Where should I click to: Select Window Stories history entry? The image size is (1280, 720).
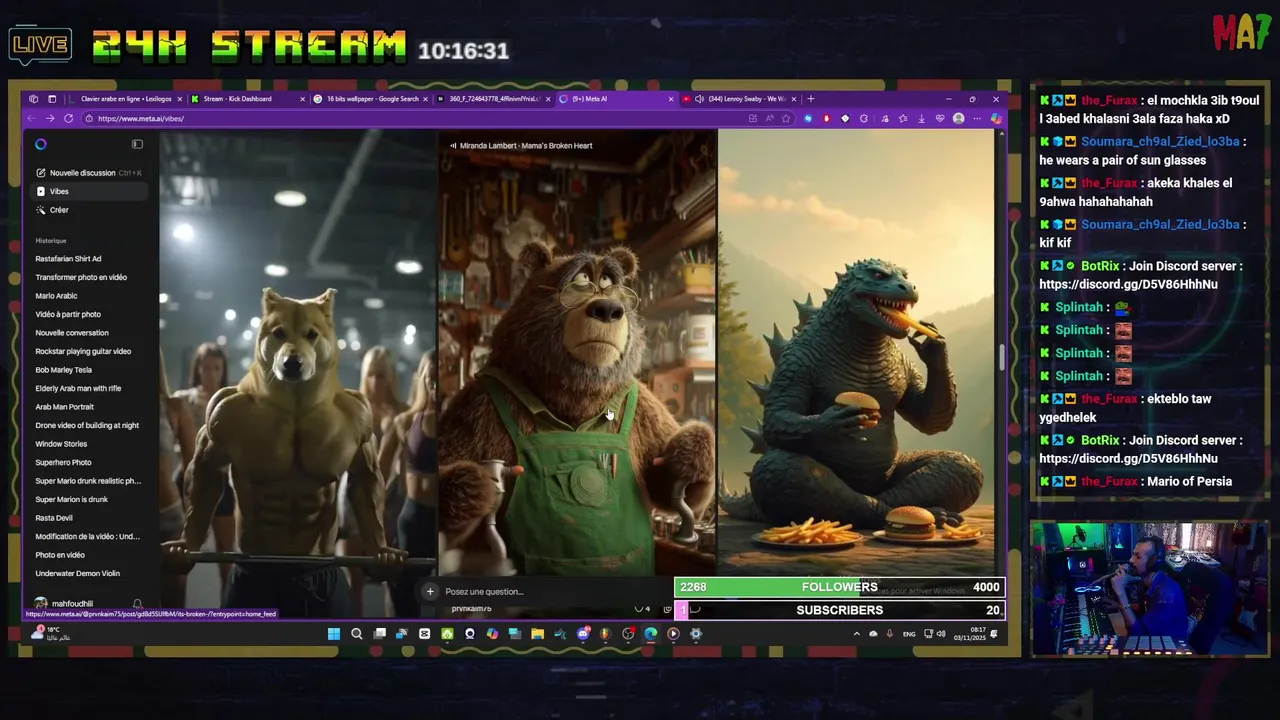pos(61,444)
